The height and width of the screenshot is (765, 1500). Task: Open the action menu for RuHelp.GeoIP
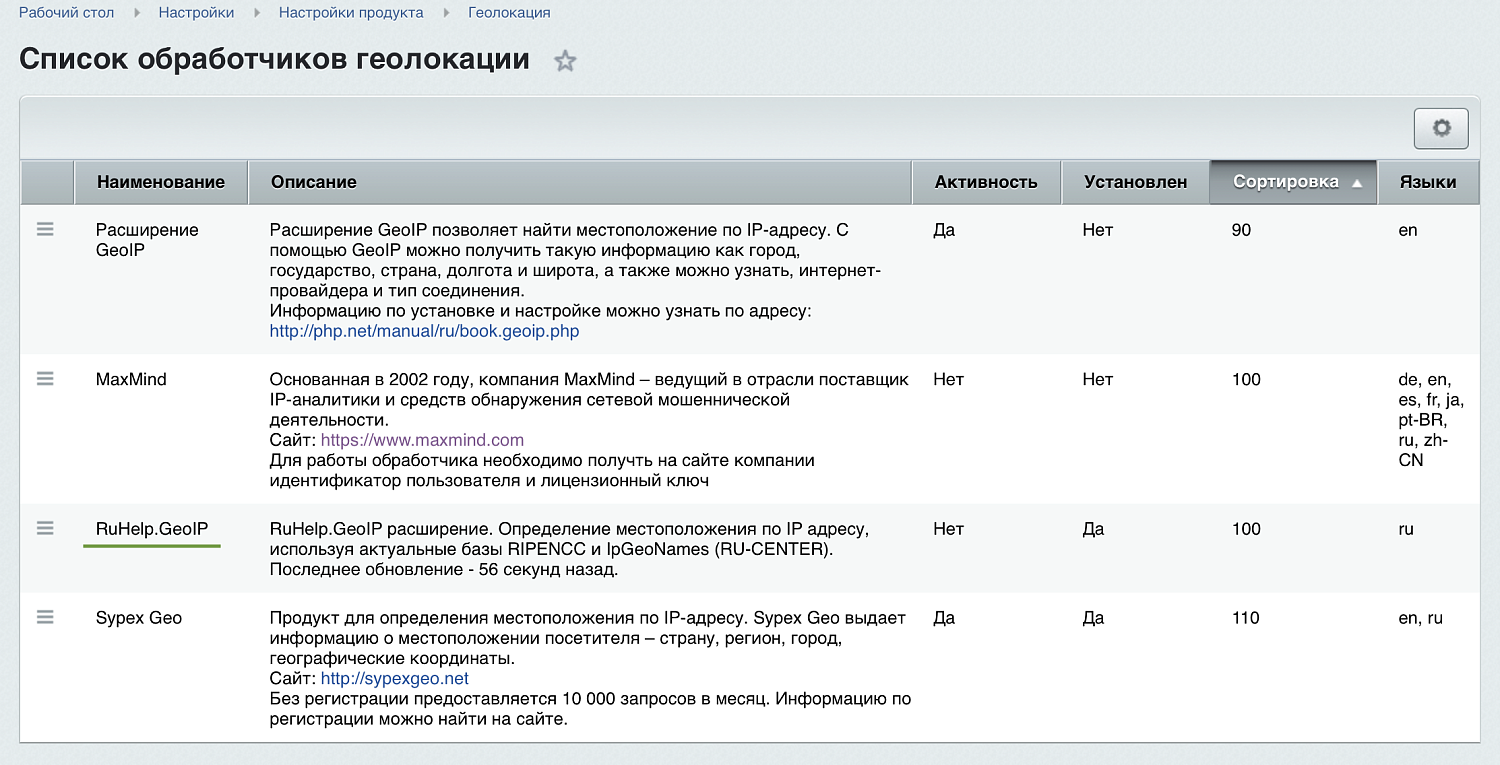click(x=45, y=528)
